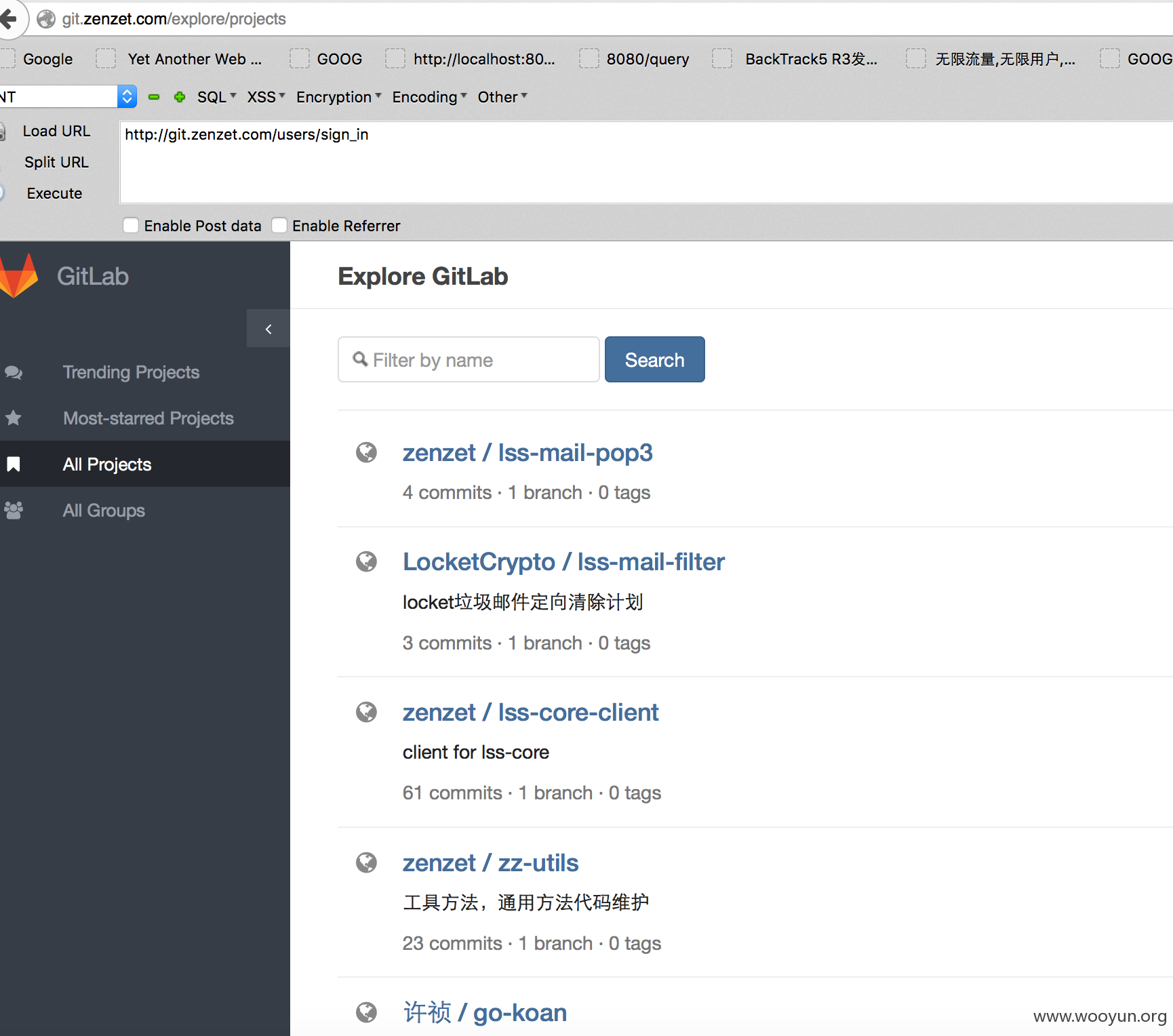Click the '工具方法，通用方法代码维护' description
This screenshot has height=1036, width=1173.
click(x=525, y=902)
